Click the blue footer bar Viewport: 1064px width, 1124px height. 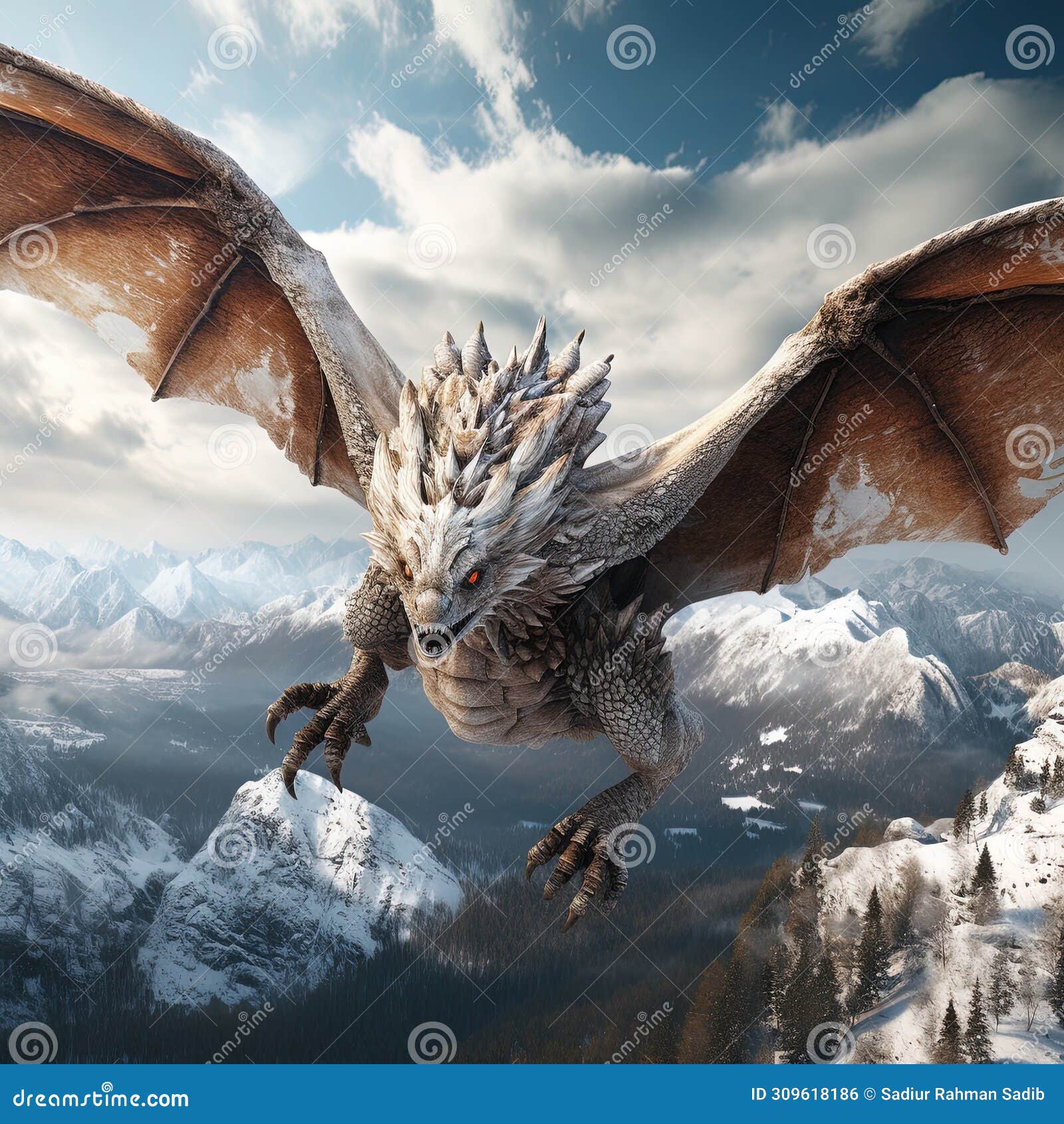click(x=532, y=1097)
